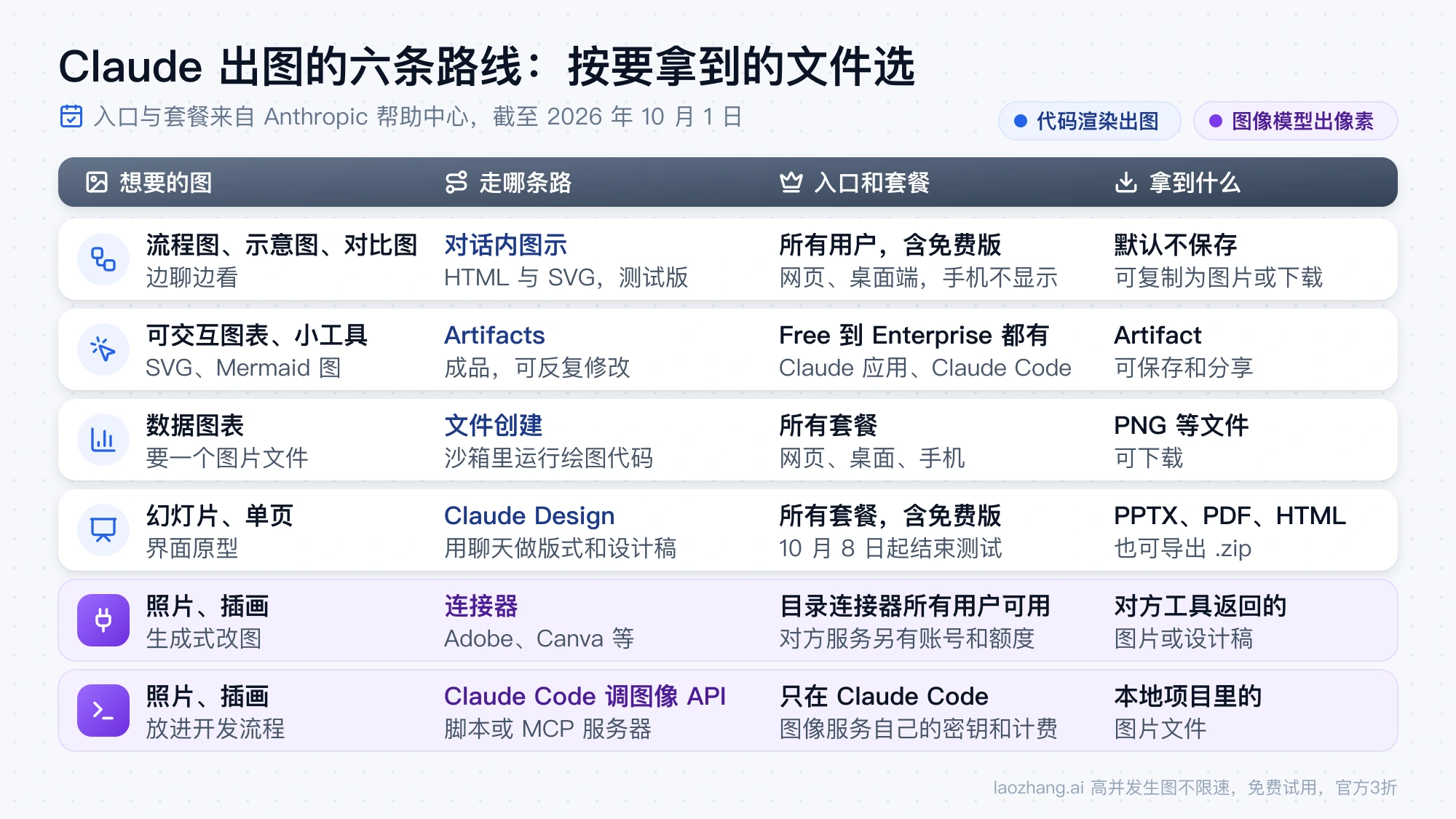Open the Artifacts route link
The image size is (1456, 819).
tap(494, 336)
